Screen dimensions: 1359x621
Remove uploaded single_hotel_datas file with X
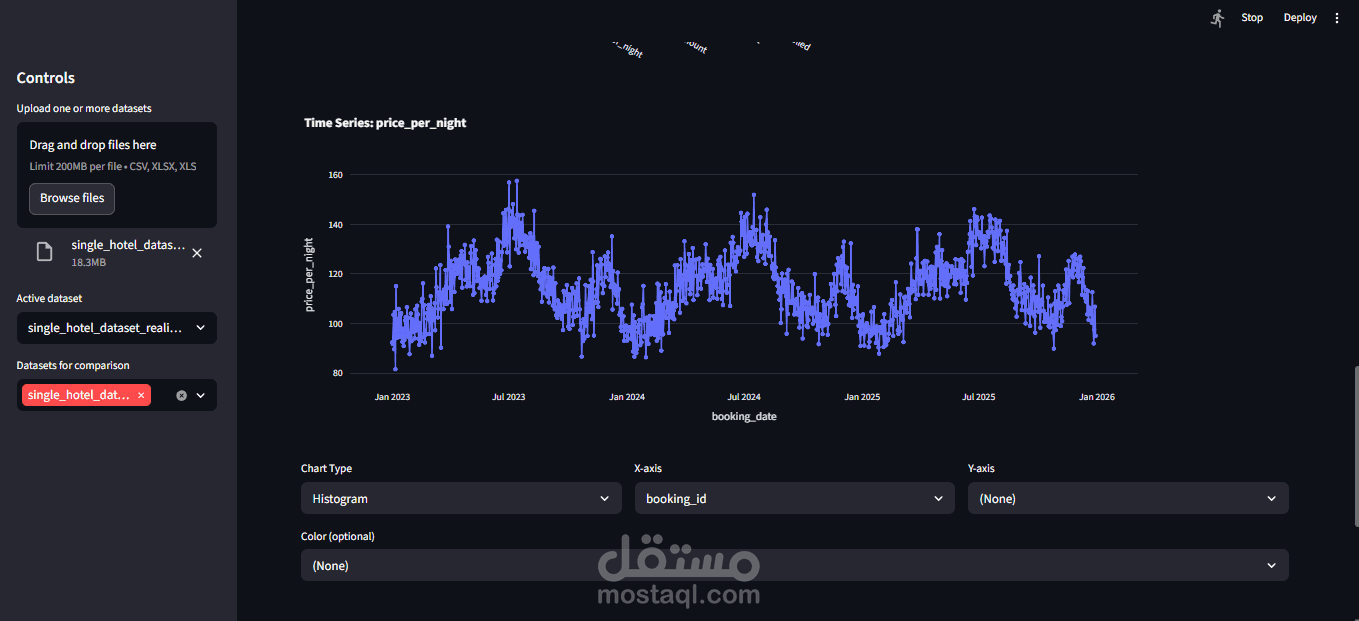point(197,253)
